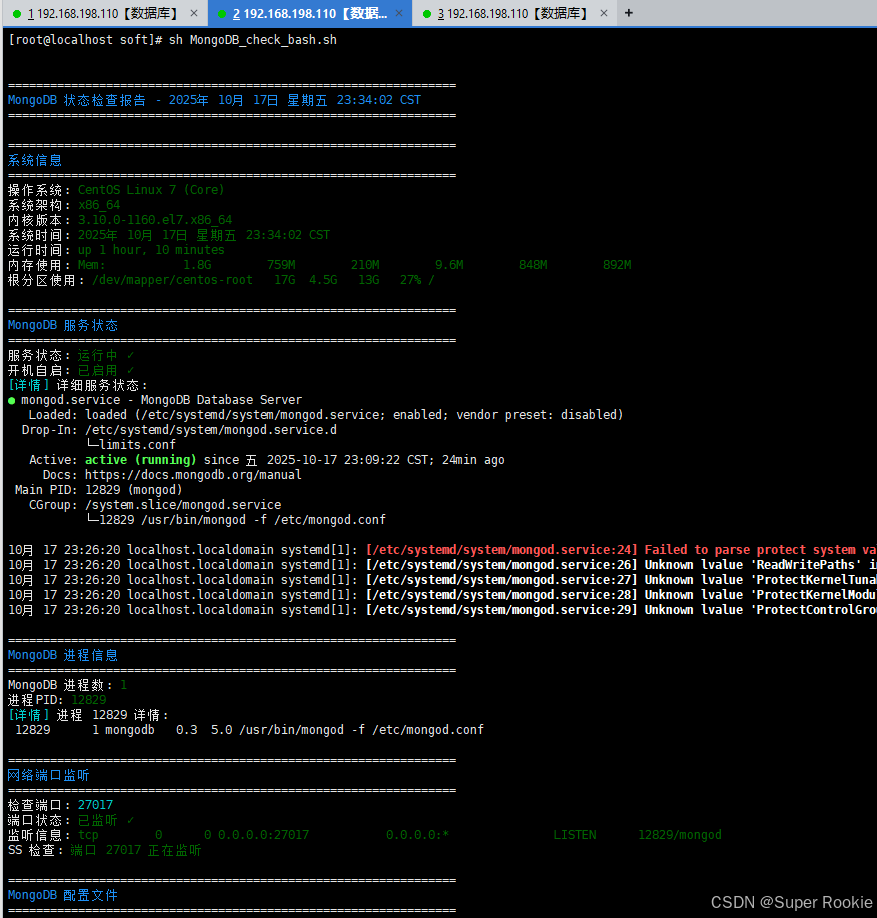
Task: Click the 'Loaded: loaded' line
Action: [x=326, y=415]
